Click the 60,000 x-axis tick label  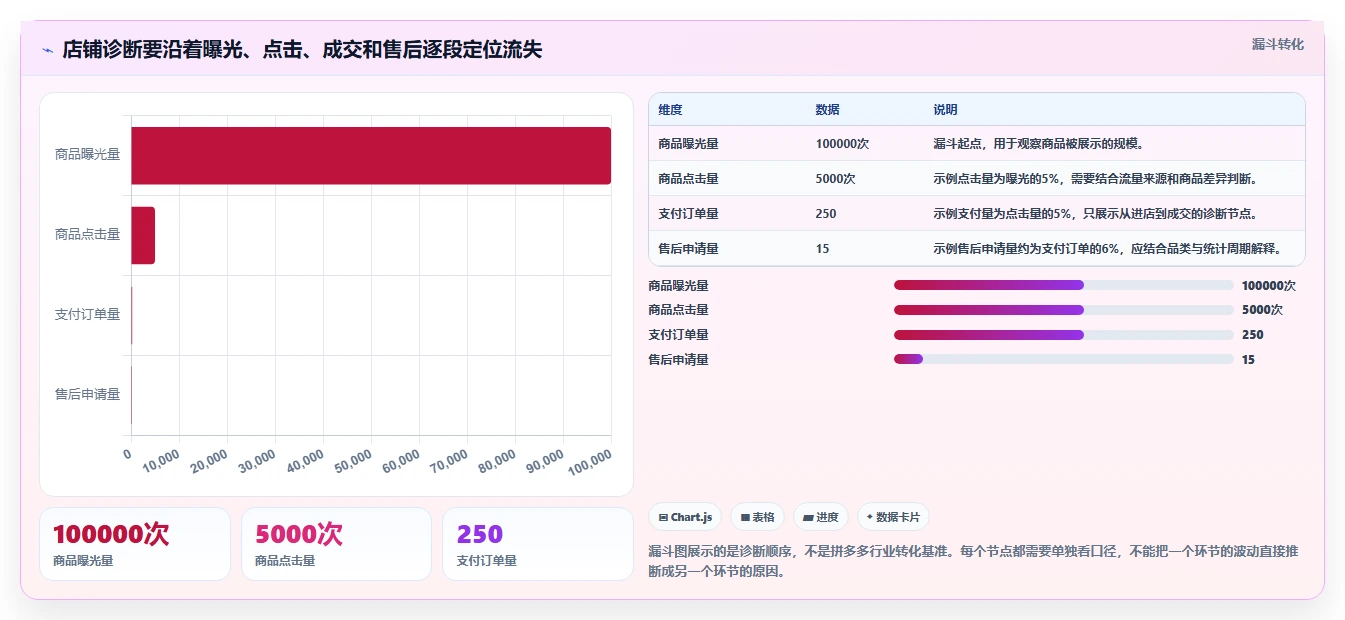401,460
